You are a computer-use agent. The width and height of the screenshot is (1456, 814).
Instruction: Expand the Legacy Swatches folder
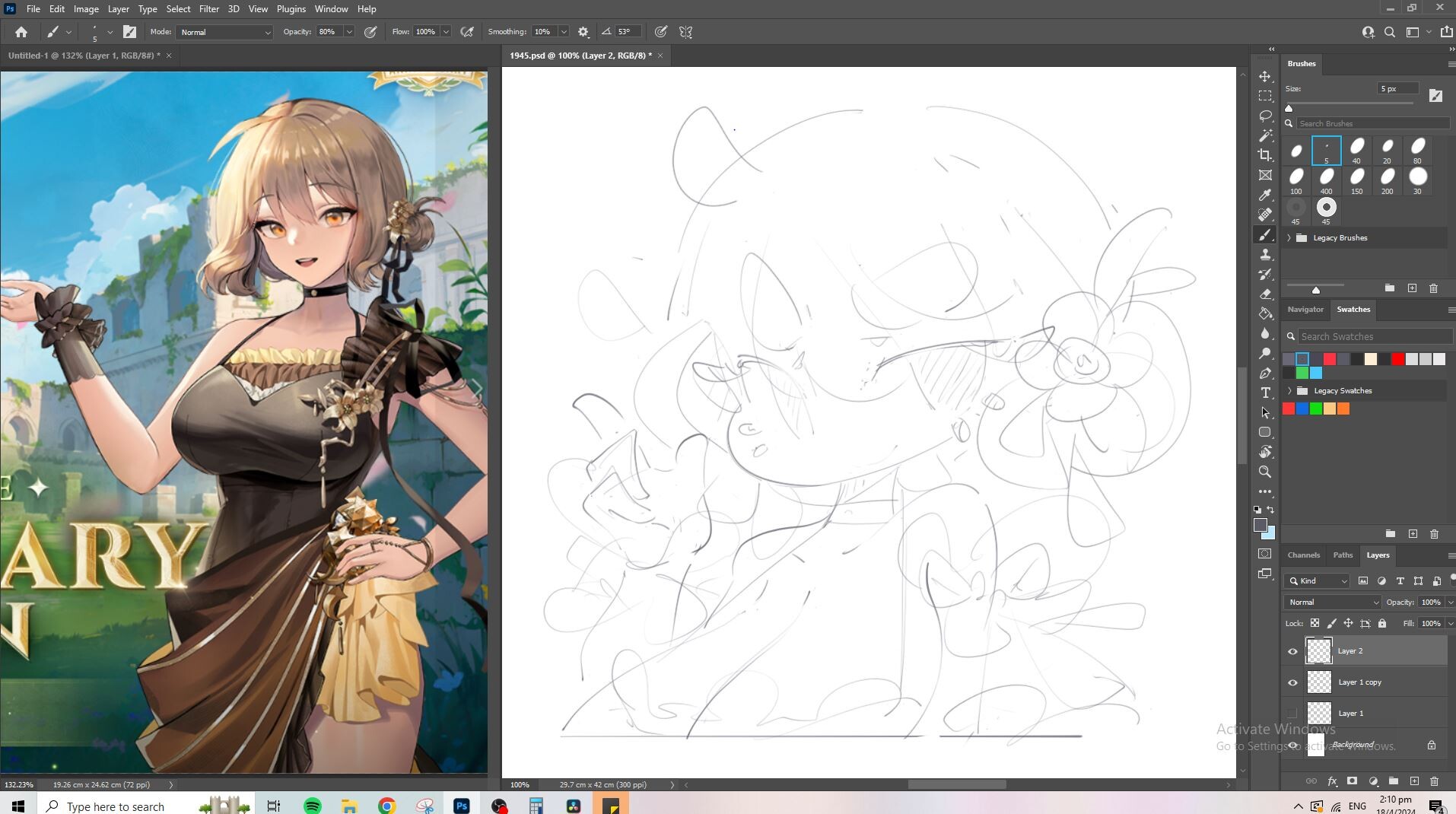pyautogui.click(x=1289, y=391)
